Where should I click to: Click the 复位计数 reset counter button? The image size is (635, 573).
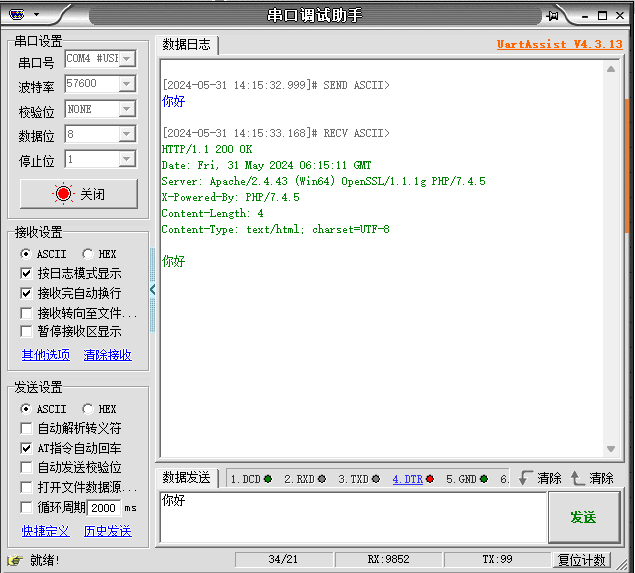click(582, 560)
